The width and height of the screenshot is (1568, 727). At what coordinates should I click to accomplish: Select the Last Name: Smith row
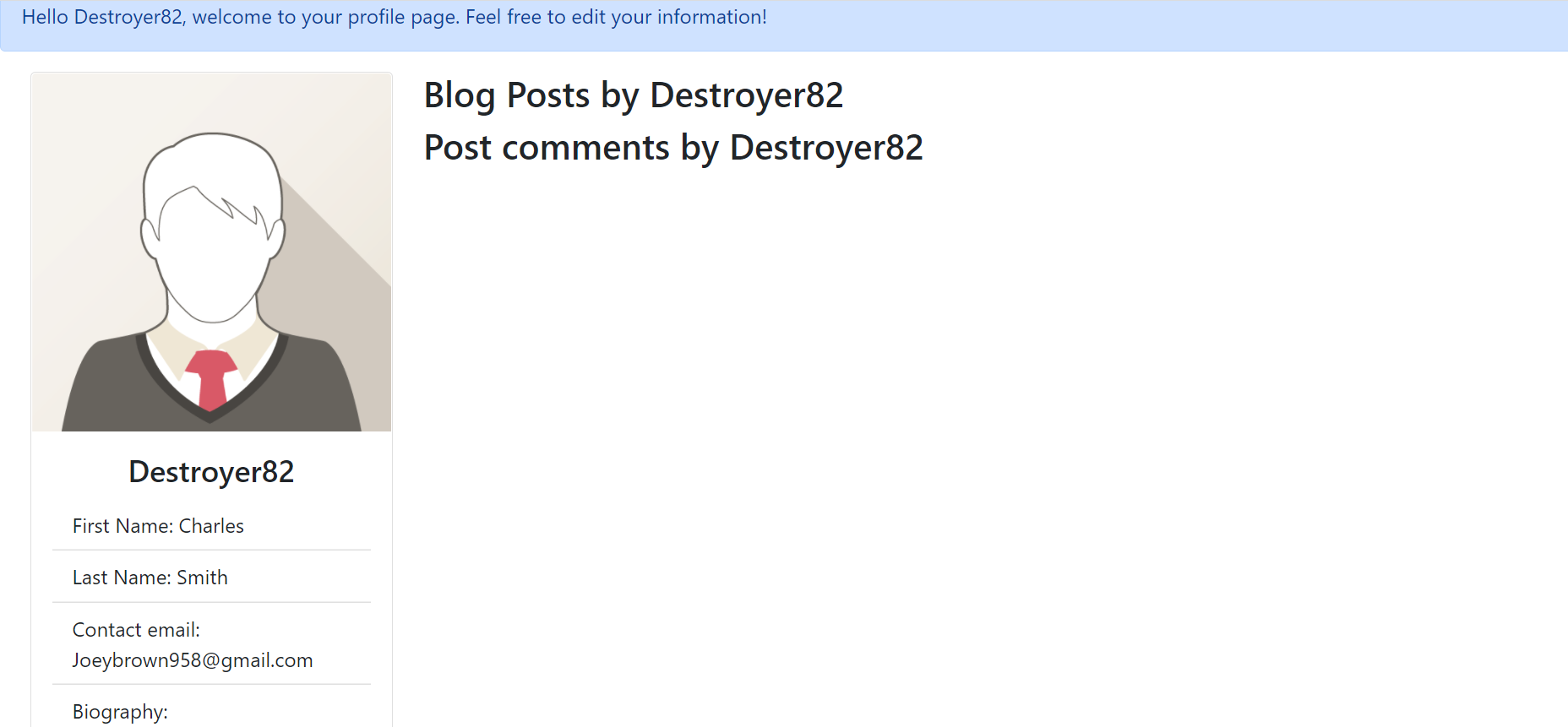[211, 578]
